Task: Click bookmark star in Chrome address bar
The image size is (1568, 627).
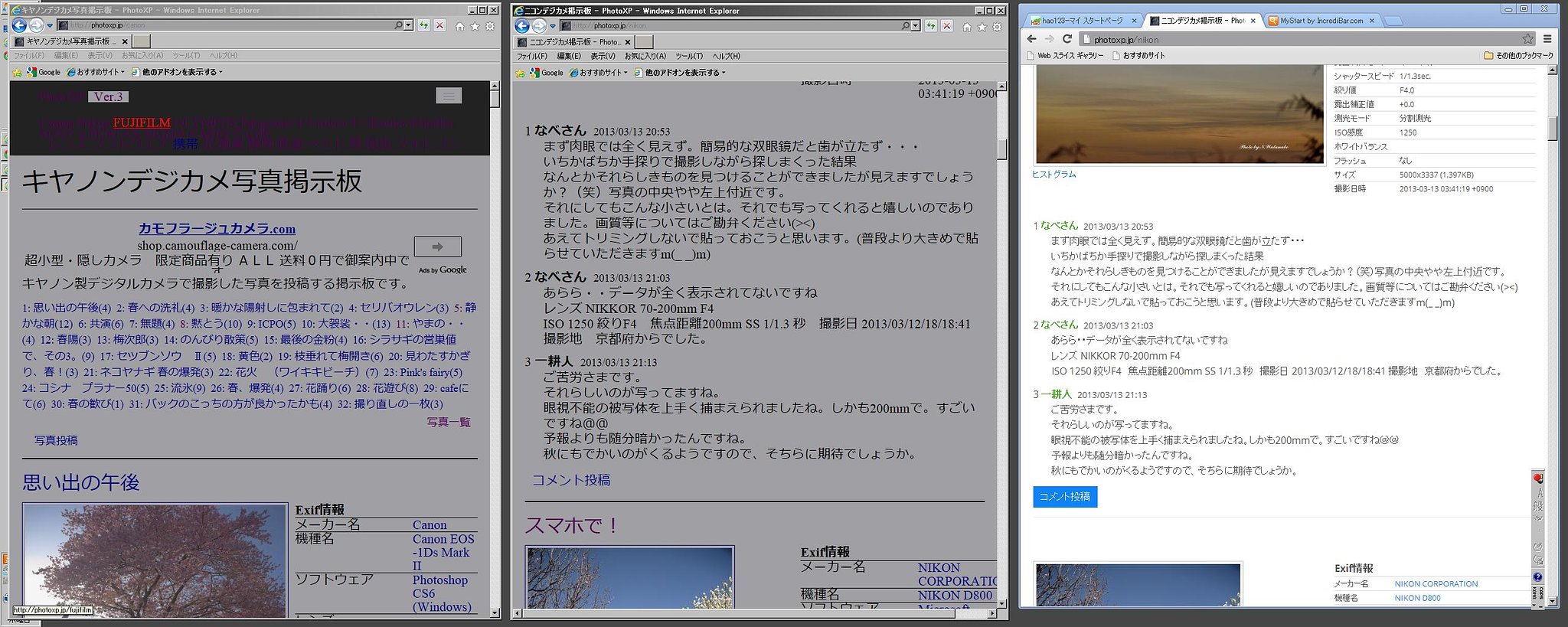Action: 1528,39
